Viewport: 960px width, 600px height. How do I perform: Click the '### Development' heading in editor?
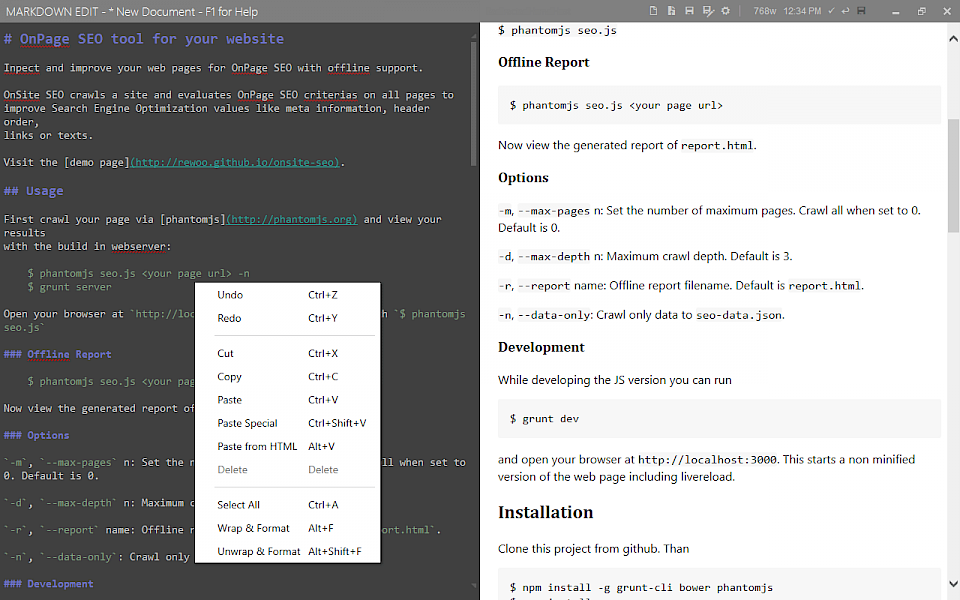tap(48, 583)
